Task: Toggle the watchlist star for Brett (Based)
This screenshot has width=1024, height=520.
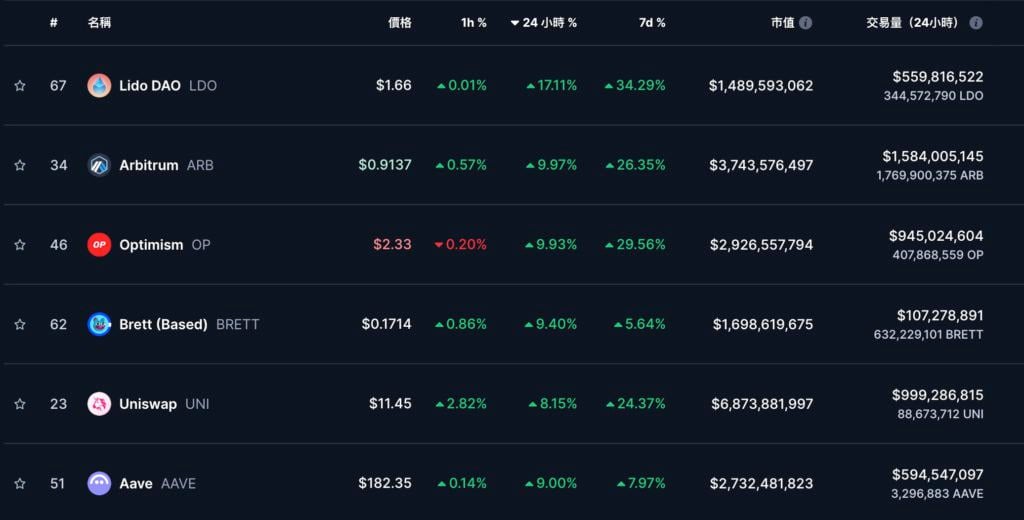Action: click(20, 324)
